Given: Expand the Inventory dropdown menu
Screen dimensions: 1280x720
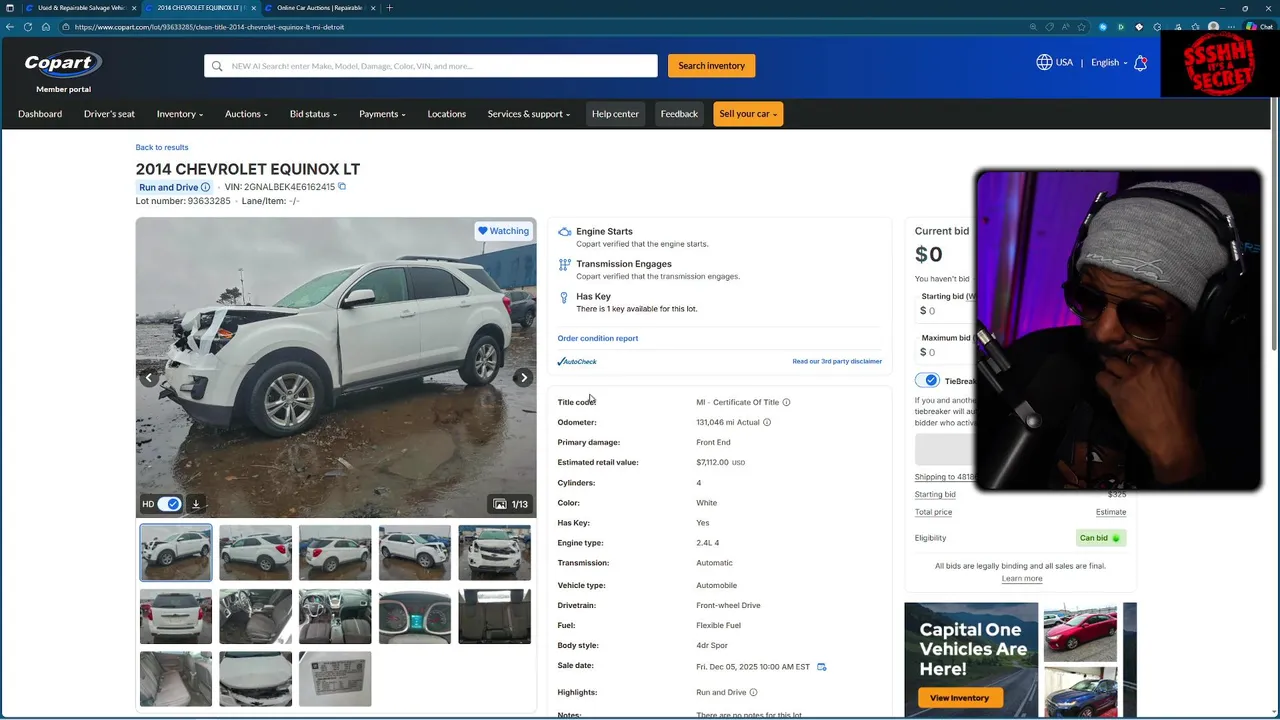Looking at the screenshot, I should pyautogui.click(x=180, y=114).
